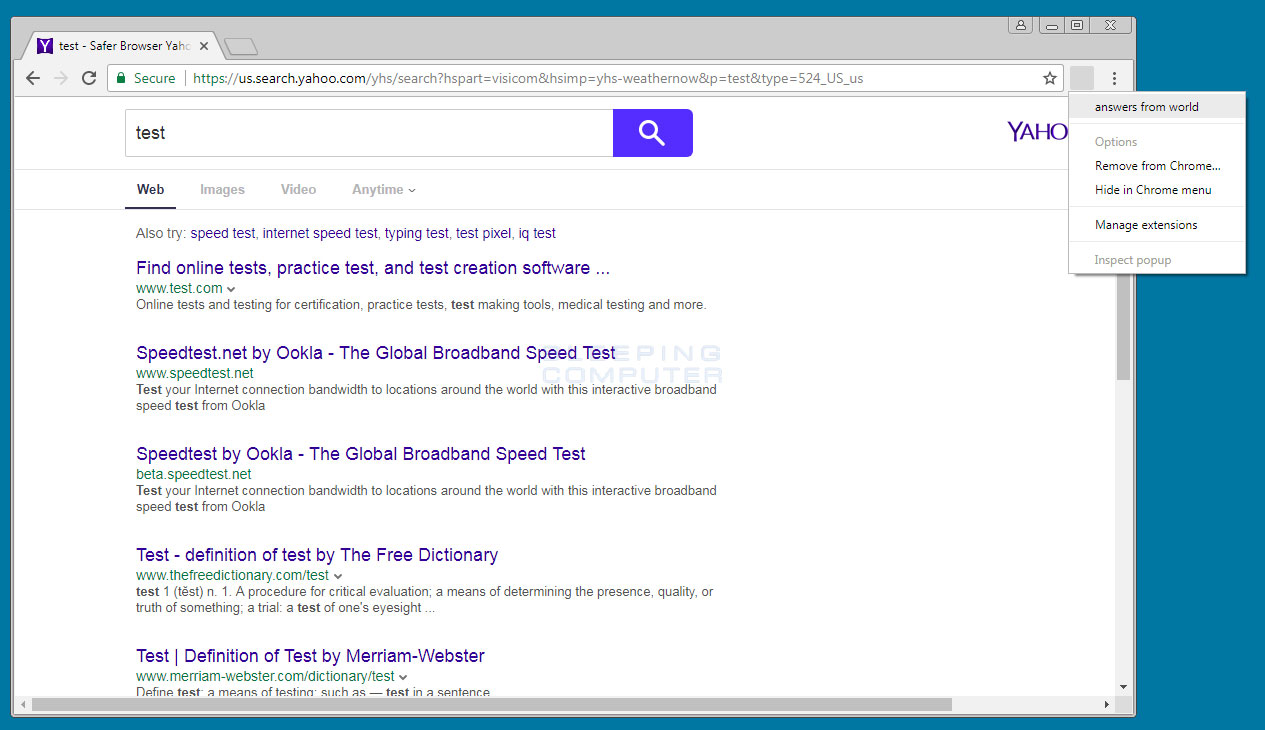Screen dimensions: 1265x730
Task: Click the extension icon beside the address bar
Action: 1081,77
